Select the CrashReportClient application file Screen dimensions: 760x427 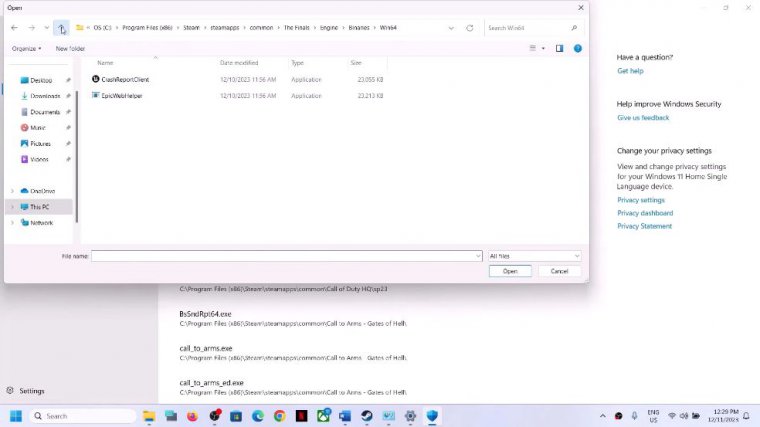tap(125, 79)
